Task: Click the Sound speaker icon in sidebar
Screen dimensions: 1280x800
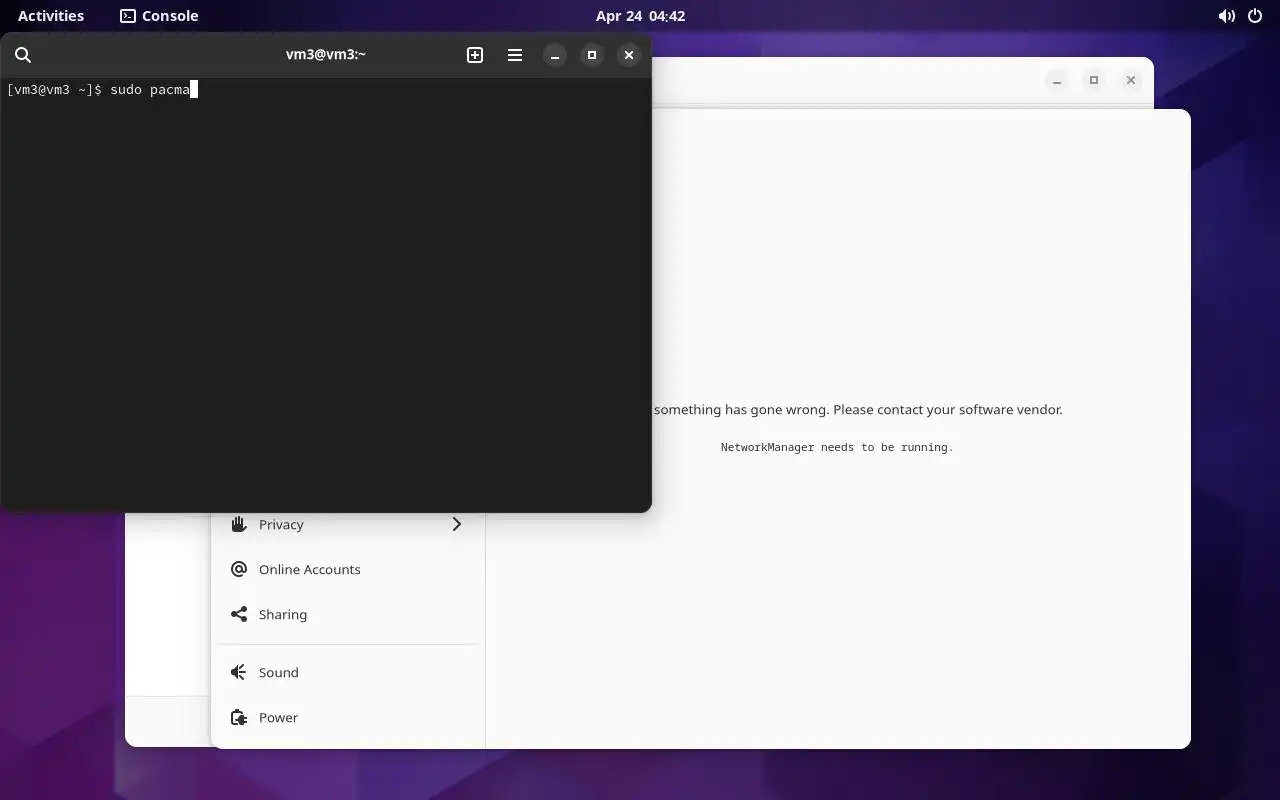Action: point(239,672)
